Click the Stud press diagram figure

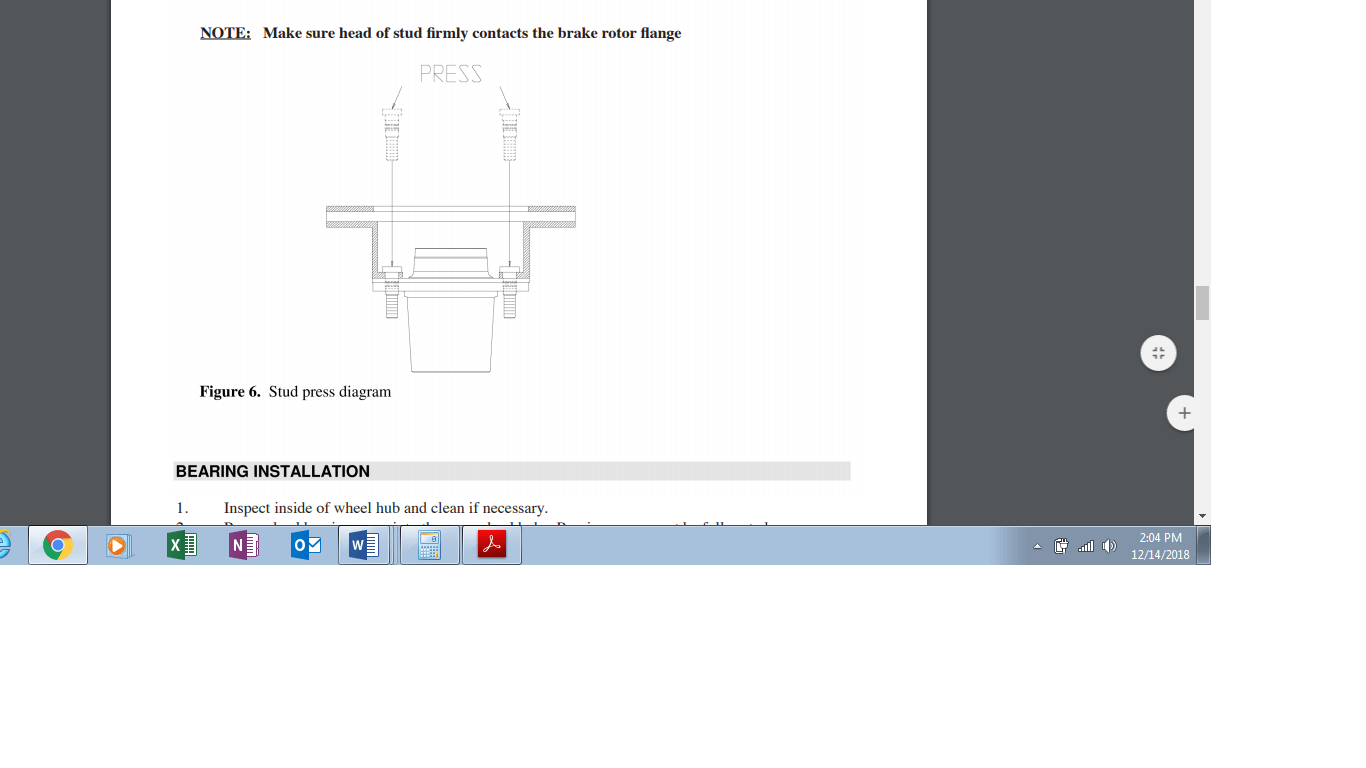[451, 220]
